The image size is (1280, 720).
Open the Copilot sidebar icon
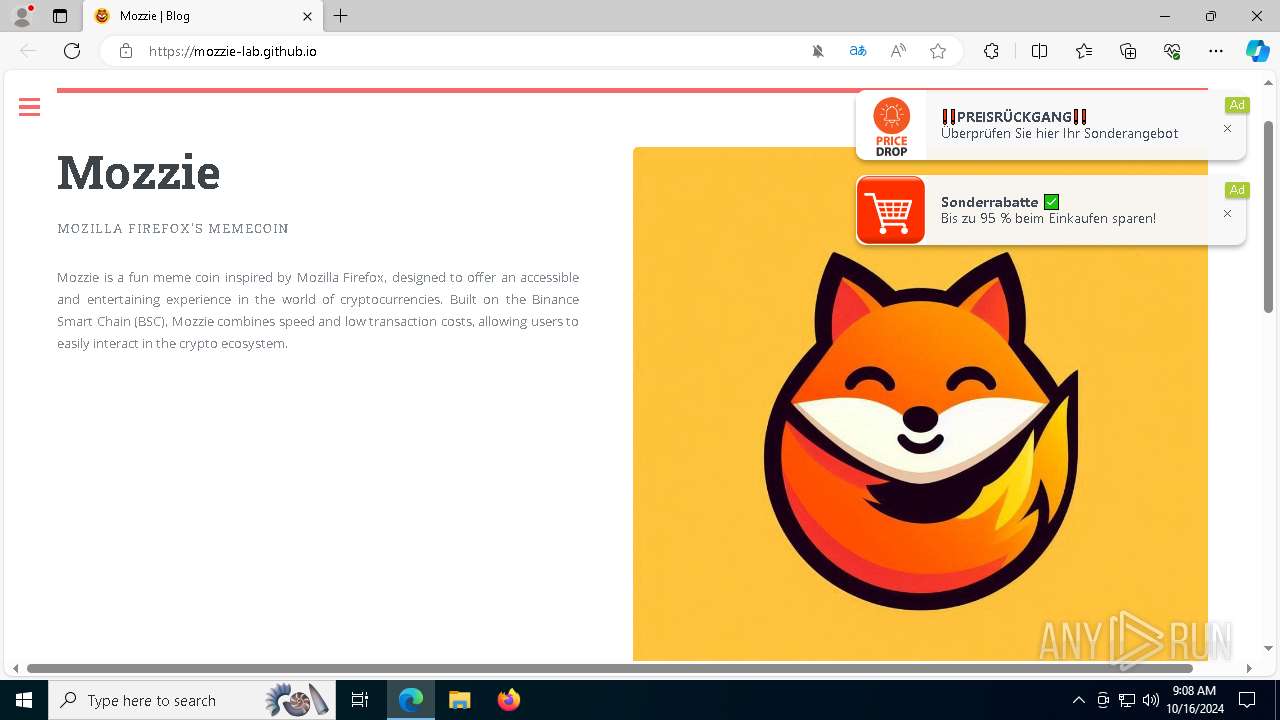1257,51
